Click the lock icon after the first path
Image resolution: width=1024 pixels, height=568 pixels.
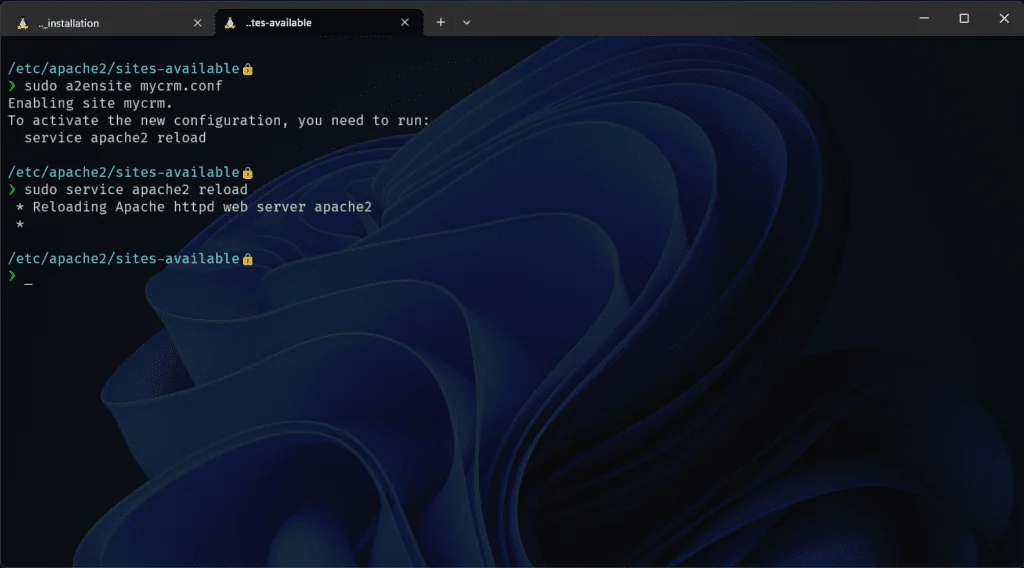[x=248, y=69]
